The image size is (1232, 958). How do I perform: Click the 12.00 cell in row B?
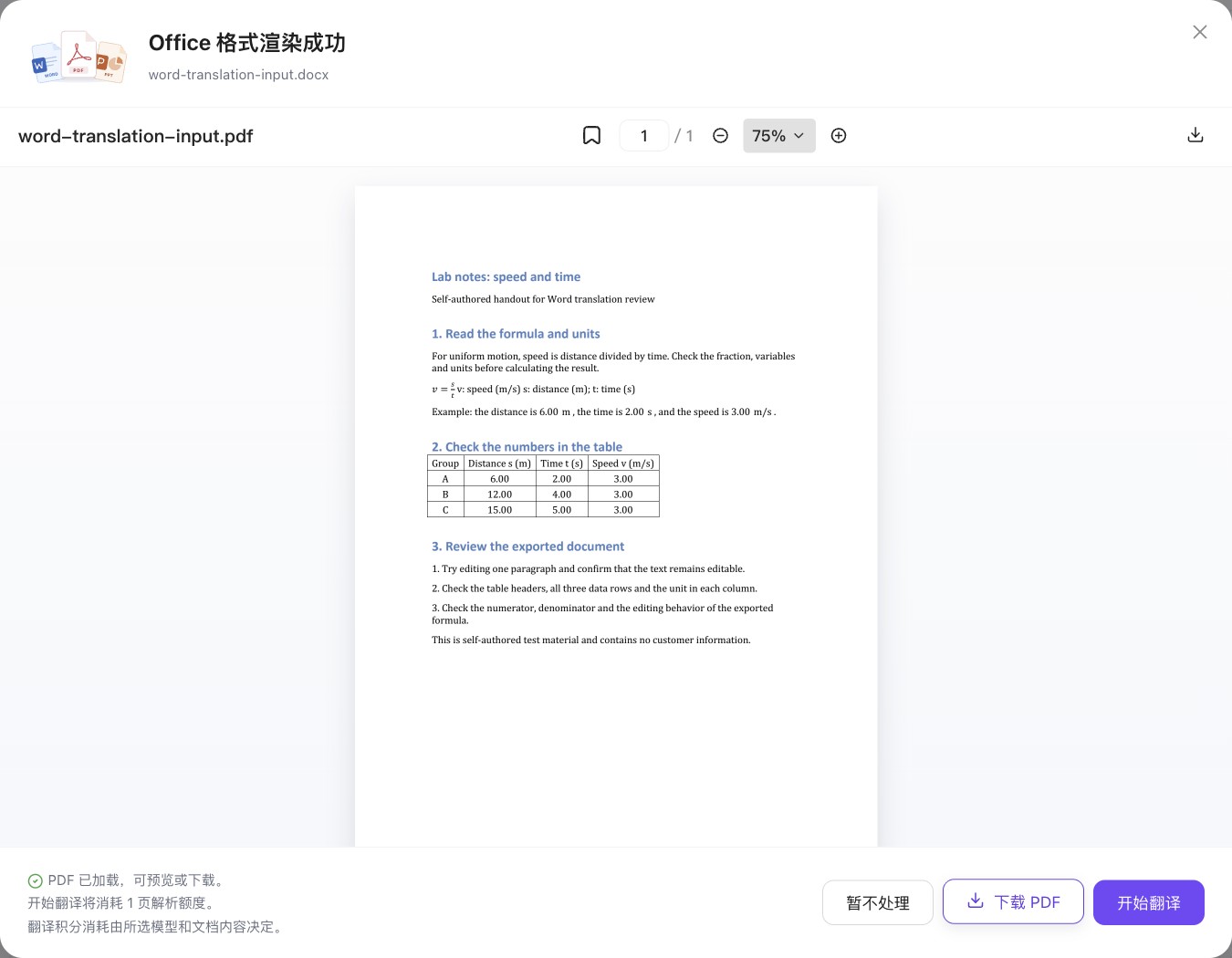coord(499,495)
